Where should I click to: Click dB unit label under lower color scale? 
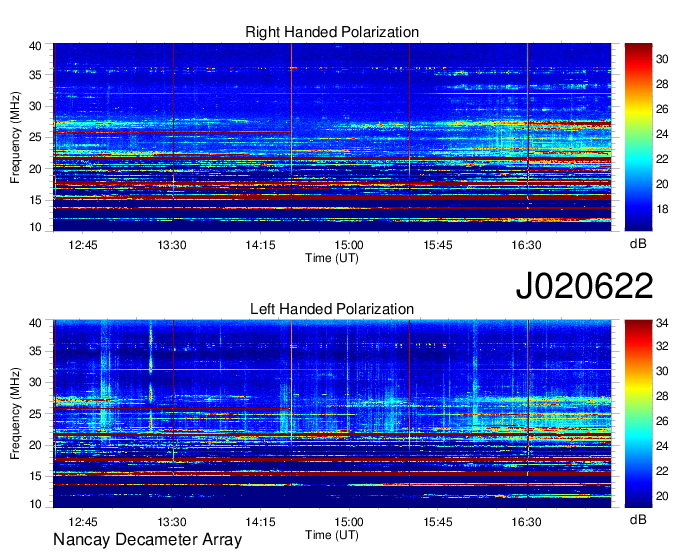click(x=638, y=519)
